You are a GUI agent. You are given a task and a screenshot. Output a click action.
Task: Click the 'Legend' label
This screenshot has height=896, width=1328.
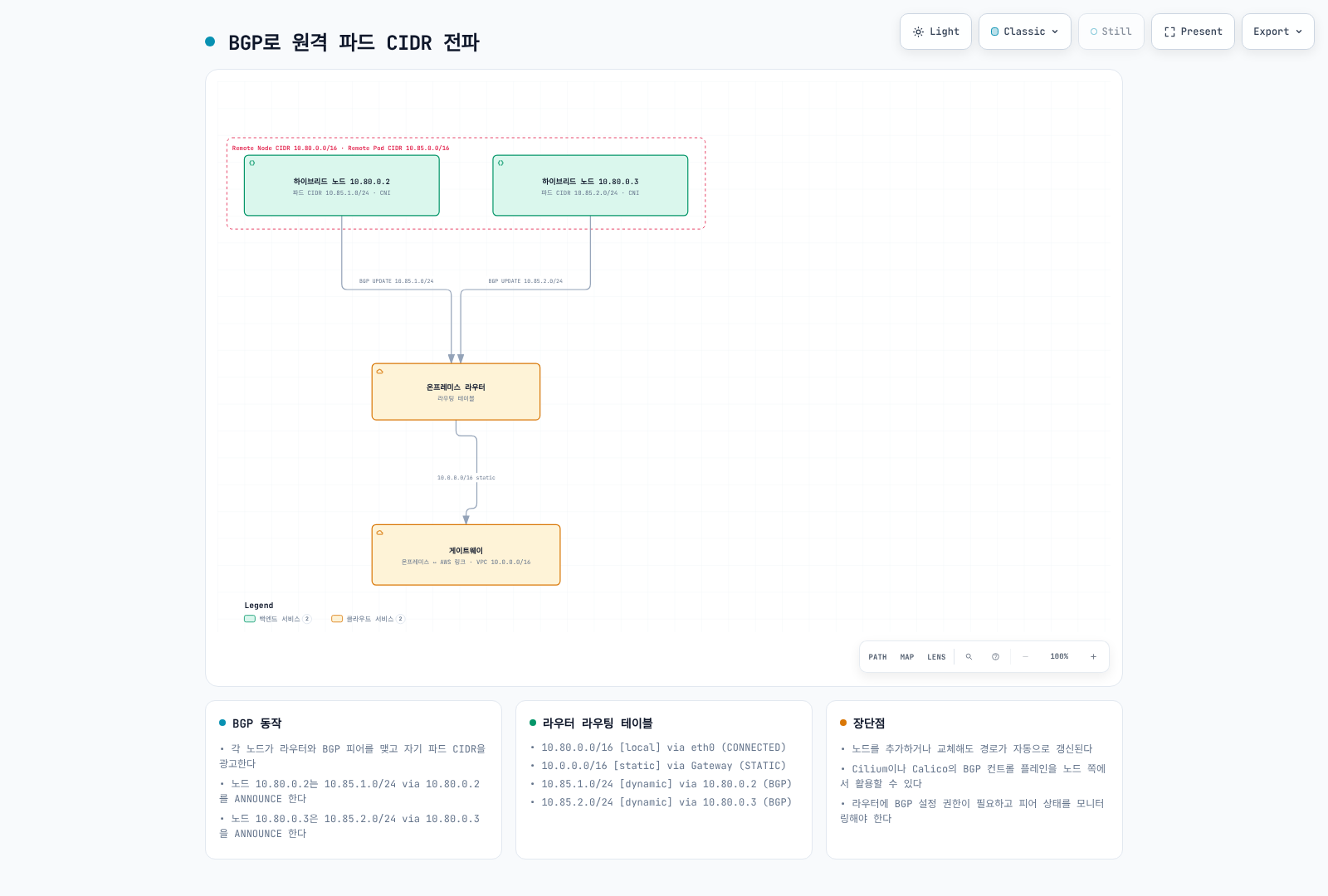tap(259, 606)
